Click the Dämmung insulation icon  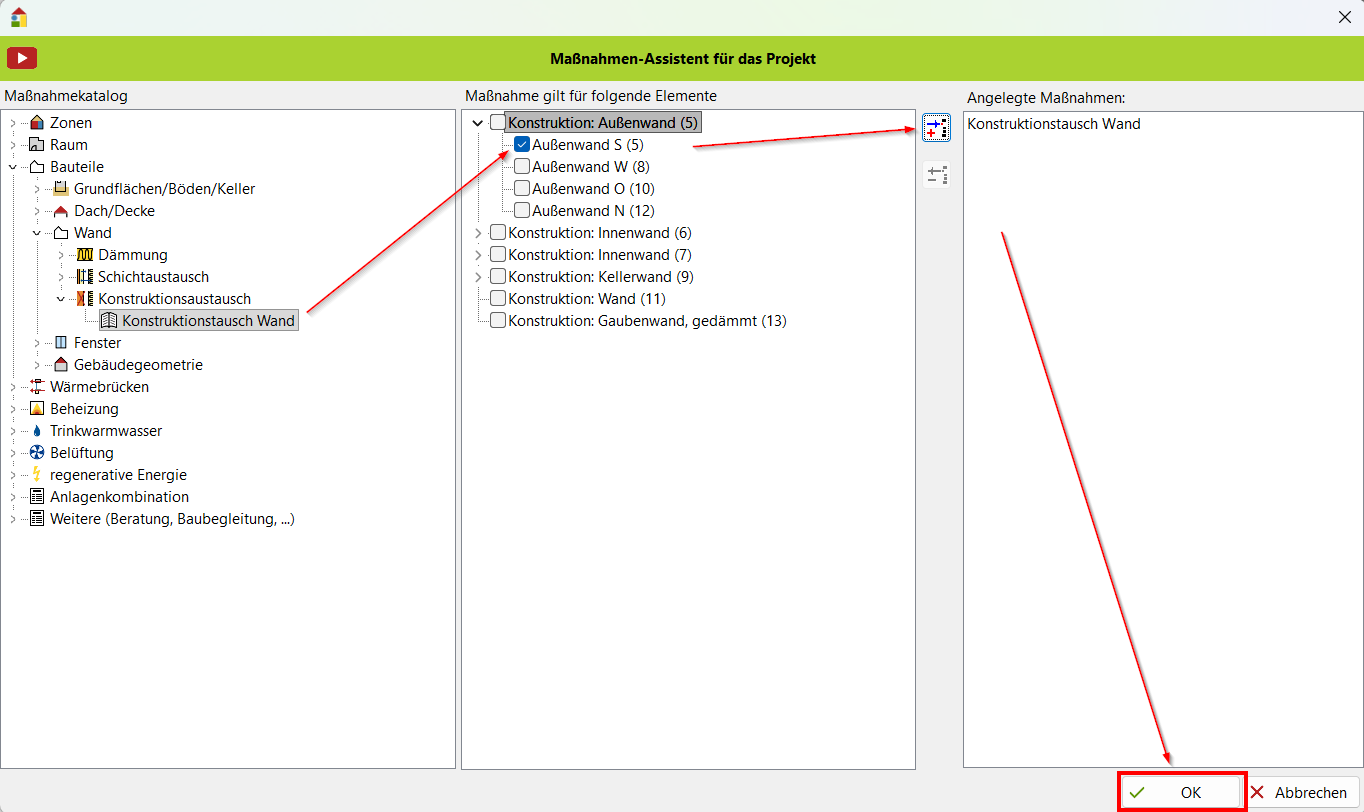click(85, 255)
